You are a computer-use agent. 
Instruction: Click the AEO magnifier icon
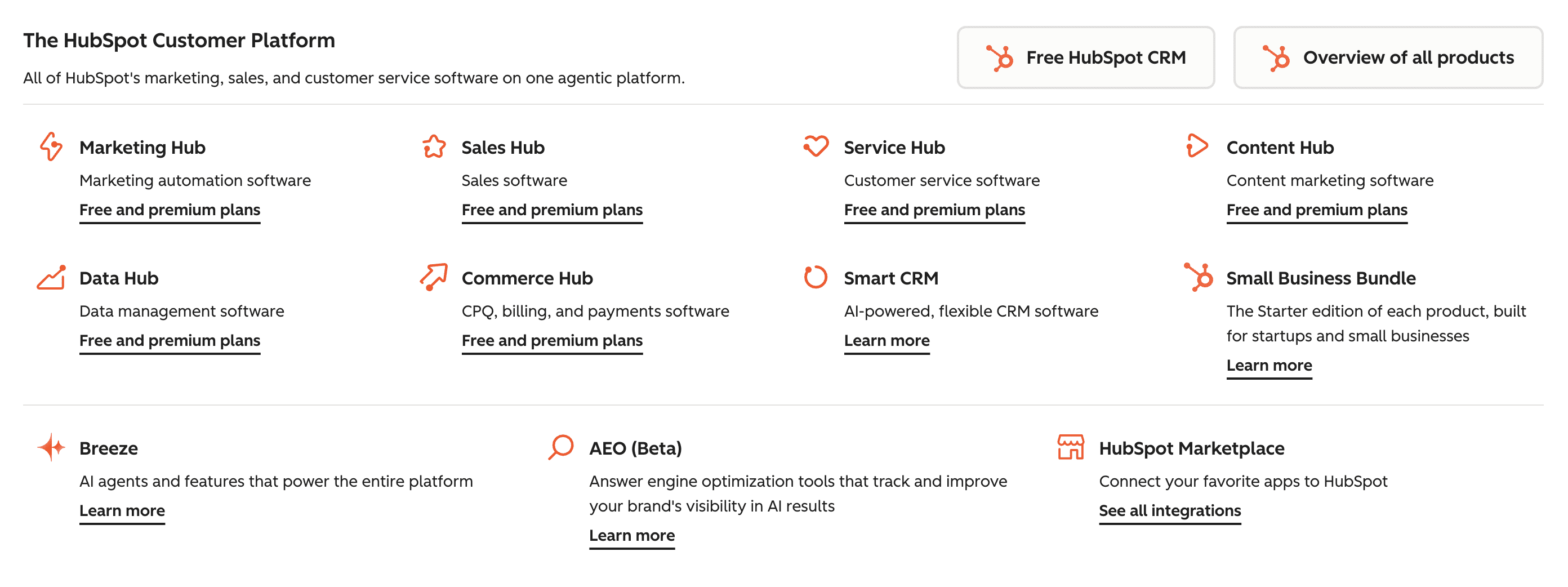[x=560, y=447]
